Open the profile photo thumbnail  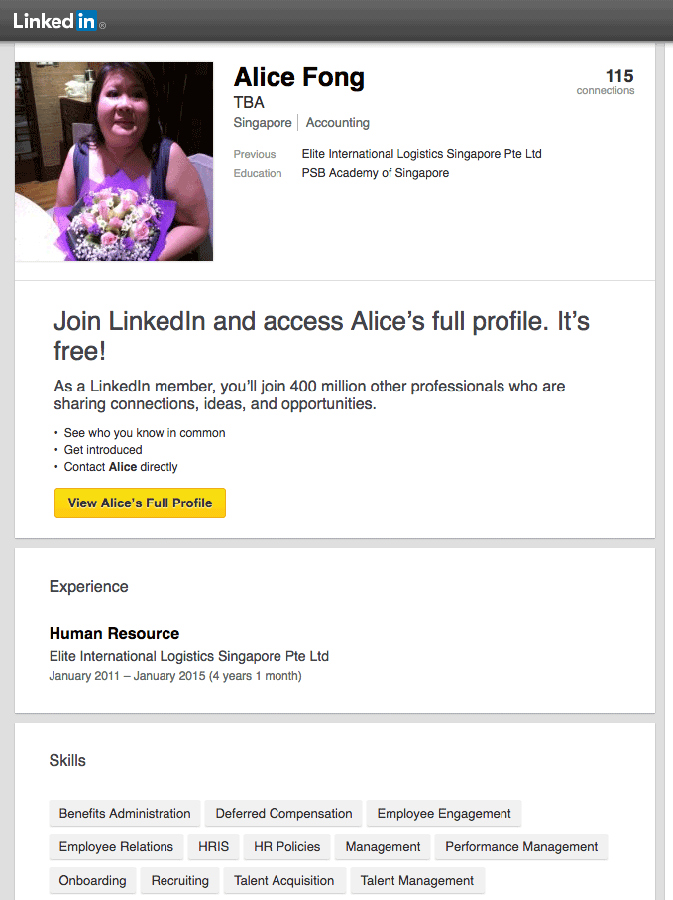(114, 161)
